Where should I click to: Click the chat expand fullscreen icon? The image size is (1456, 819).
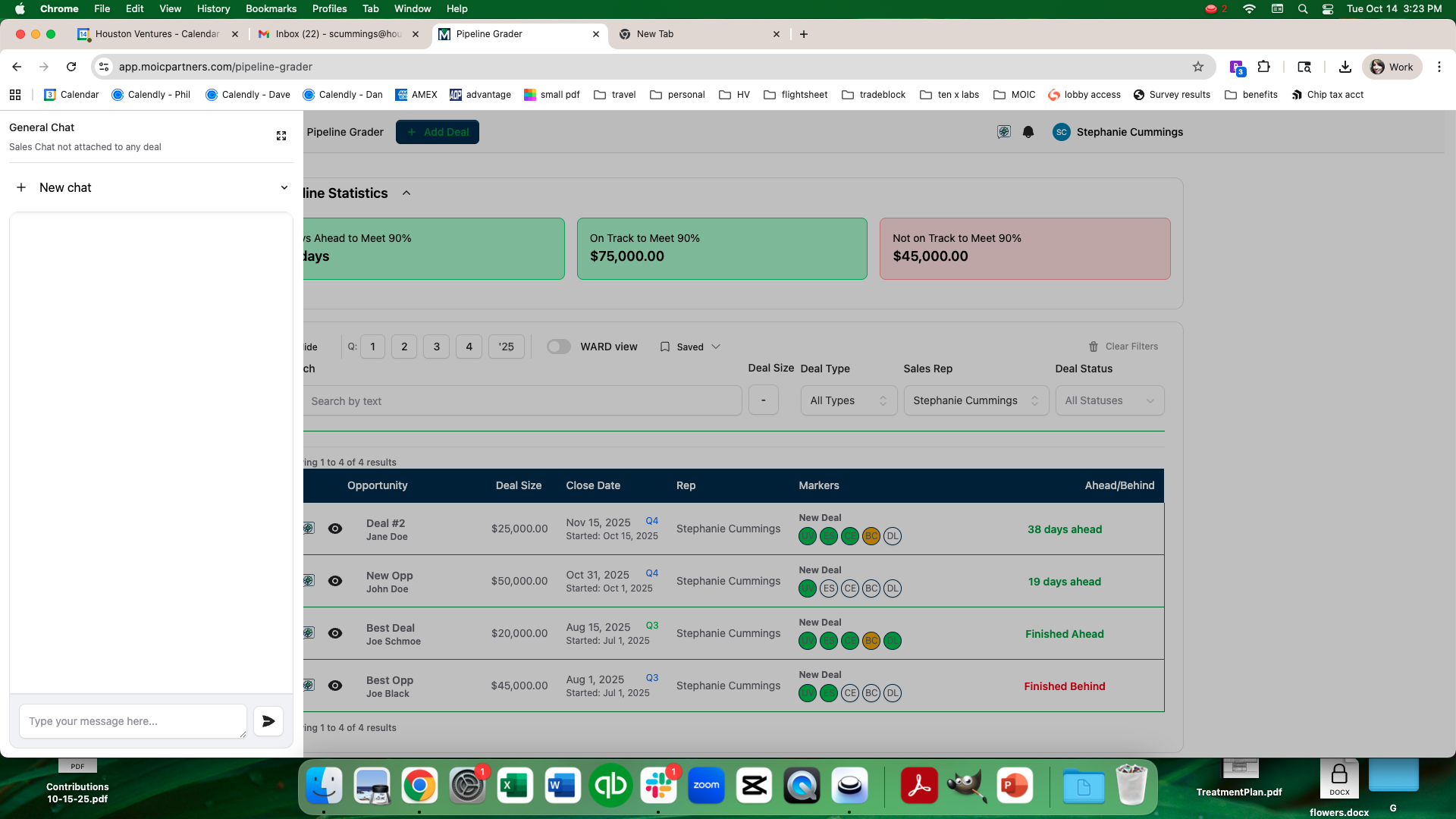coord(281,136)
